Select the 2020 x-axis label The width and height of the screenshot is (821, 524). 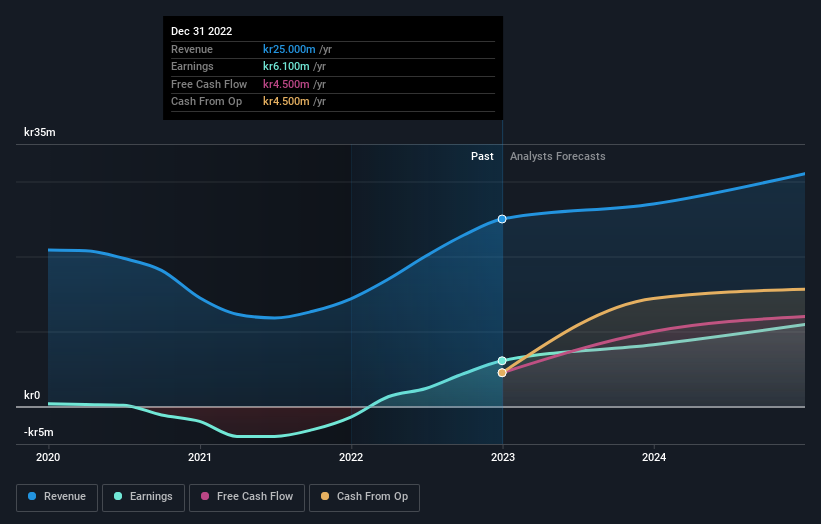tap(48, 458)
